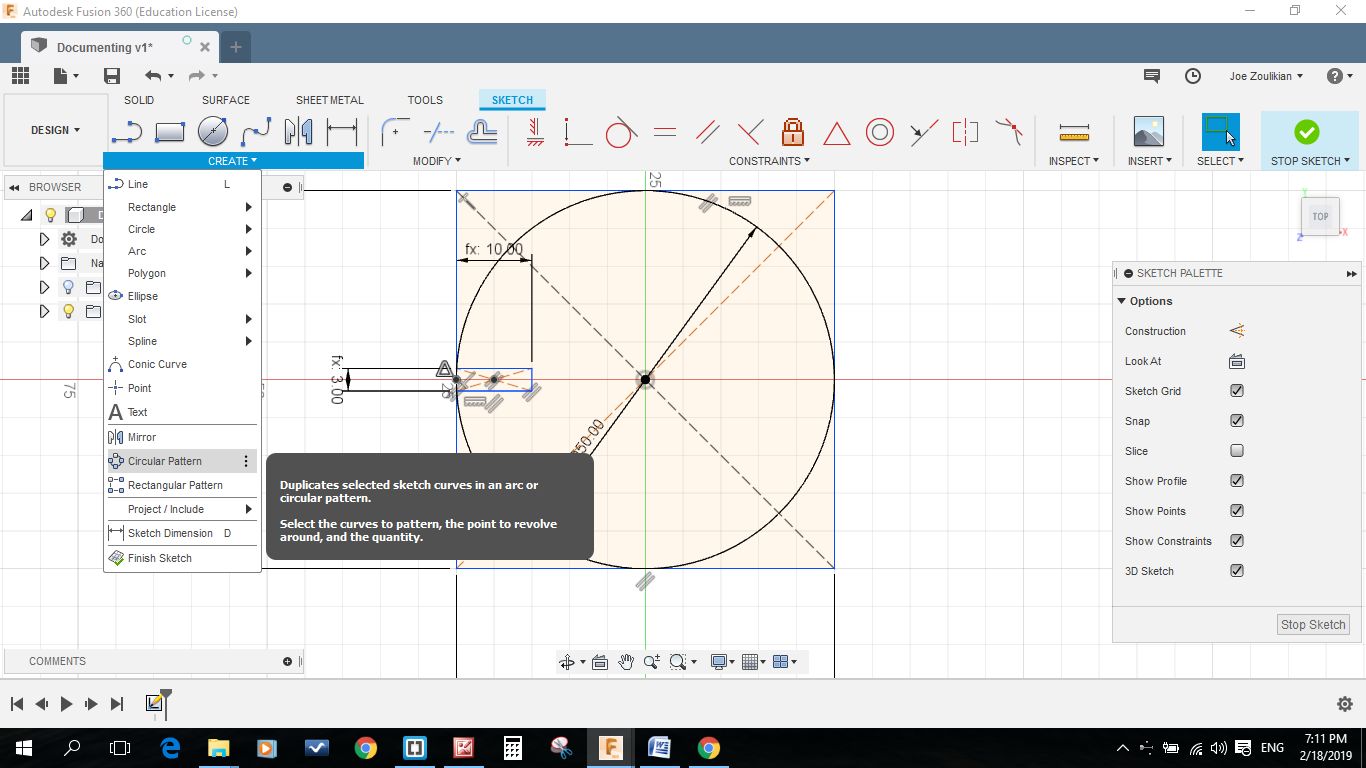Enable the Slice checkbox

coord(1237,451)
